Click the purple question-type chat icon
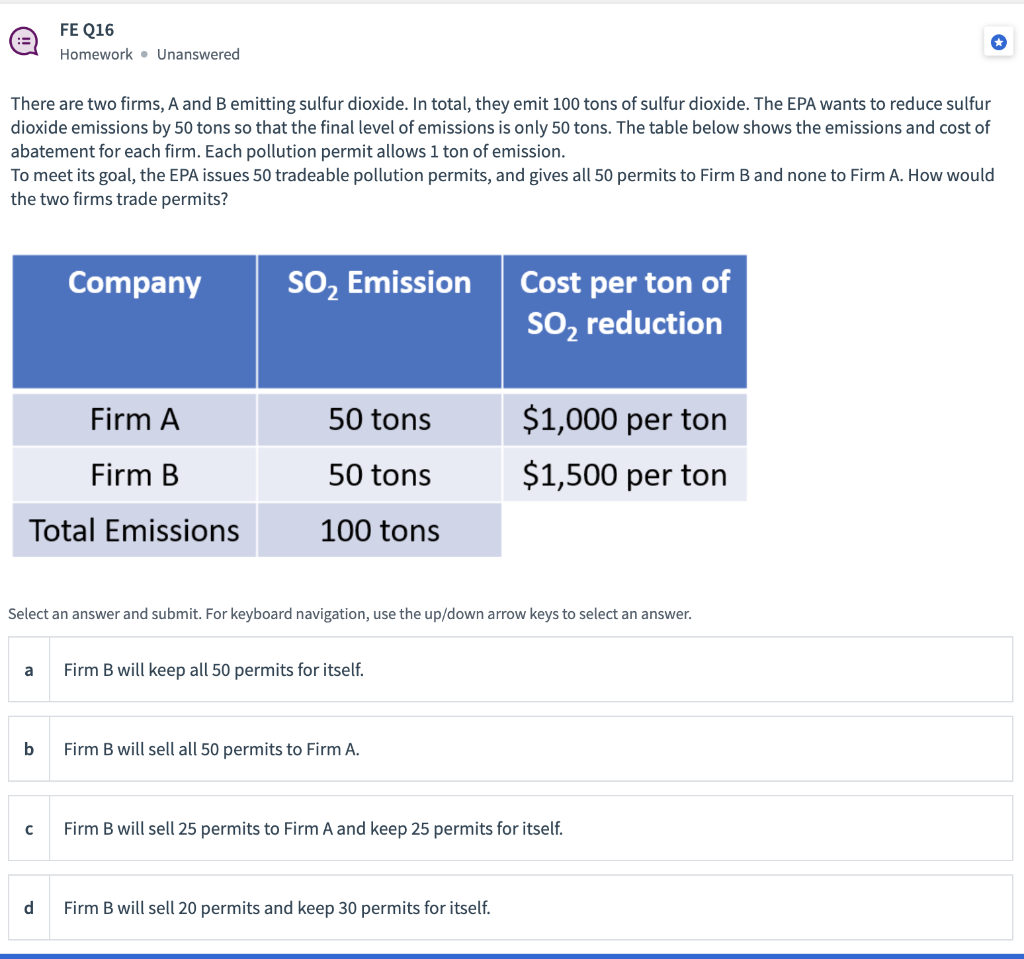 [x=24, y=41]
